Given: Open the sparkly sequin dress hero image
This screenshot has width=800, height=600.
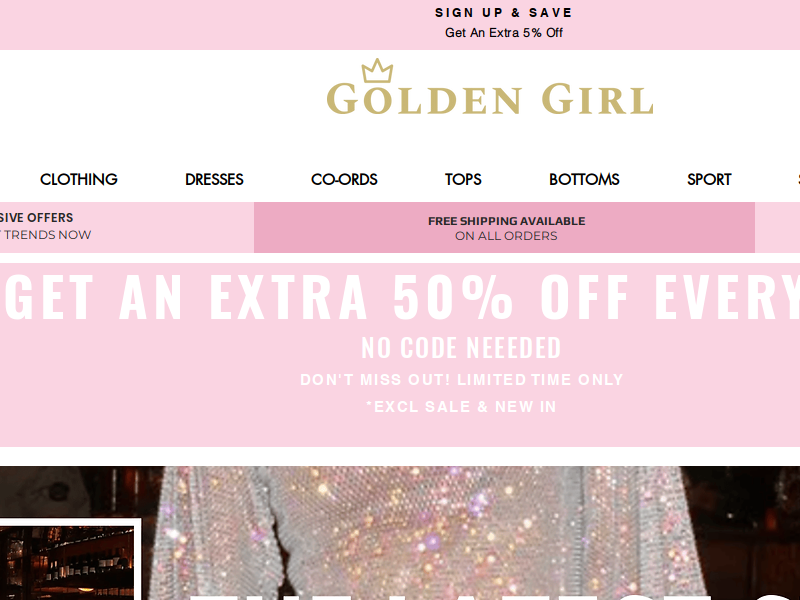Looking at the screenshot, I should tap(400, 533).
